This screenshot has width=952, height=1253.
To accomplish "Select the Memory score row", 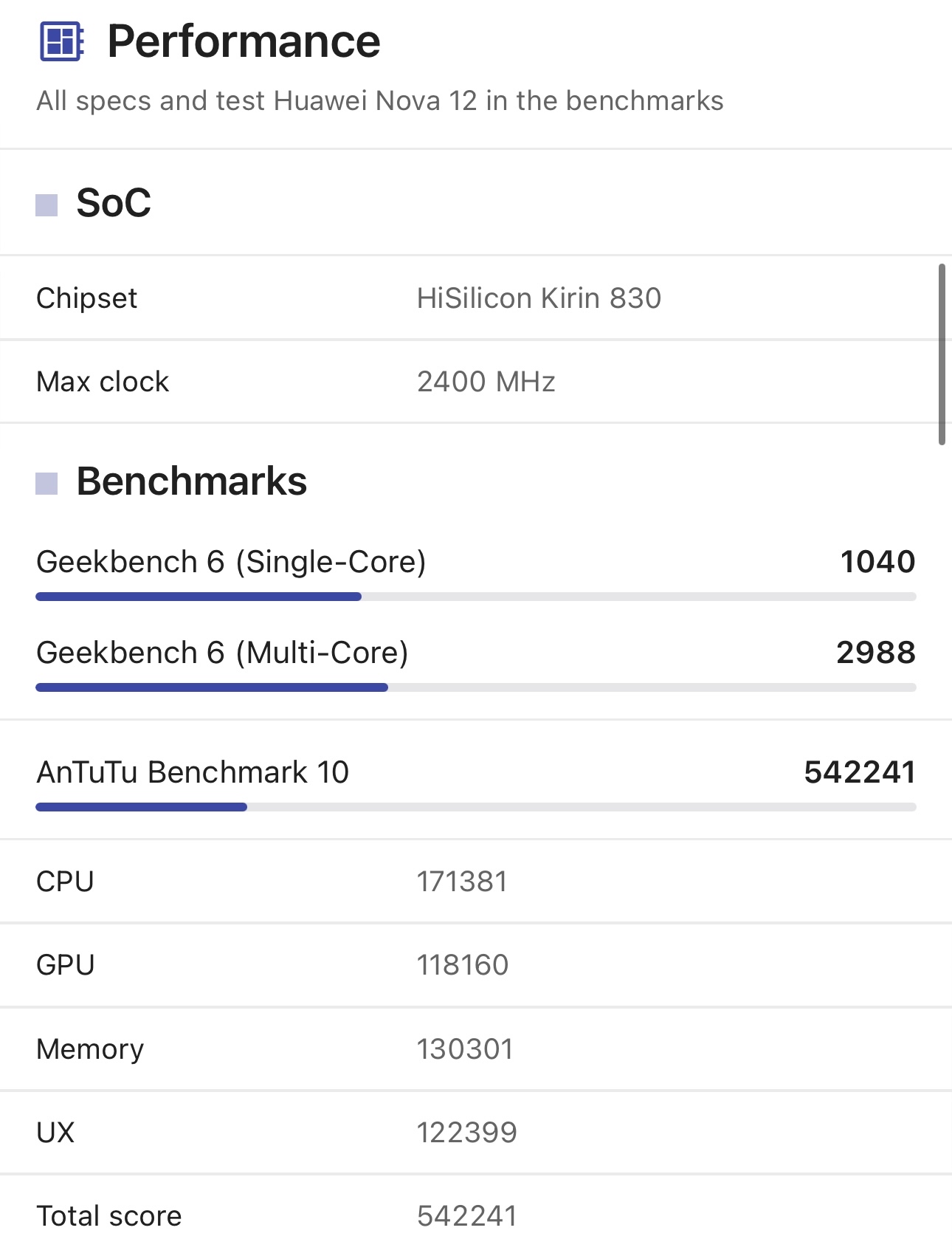I will pos(476,1049).
